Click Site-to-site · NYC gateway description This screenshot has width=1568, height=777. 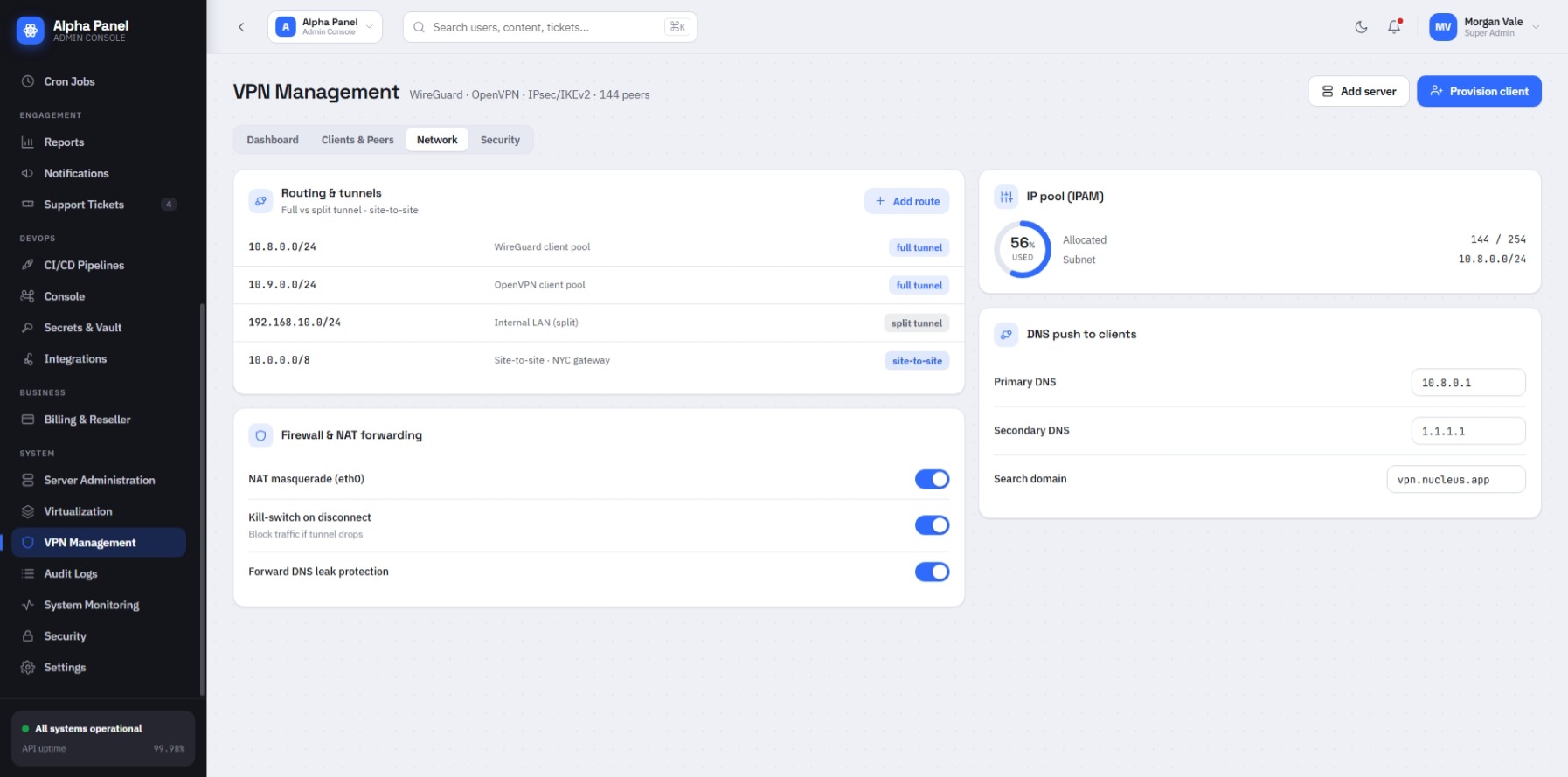click(552, 360)
